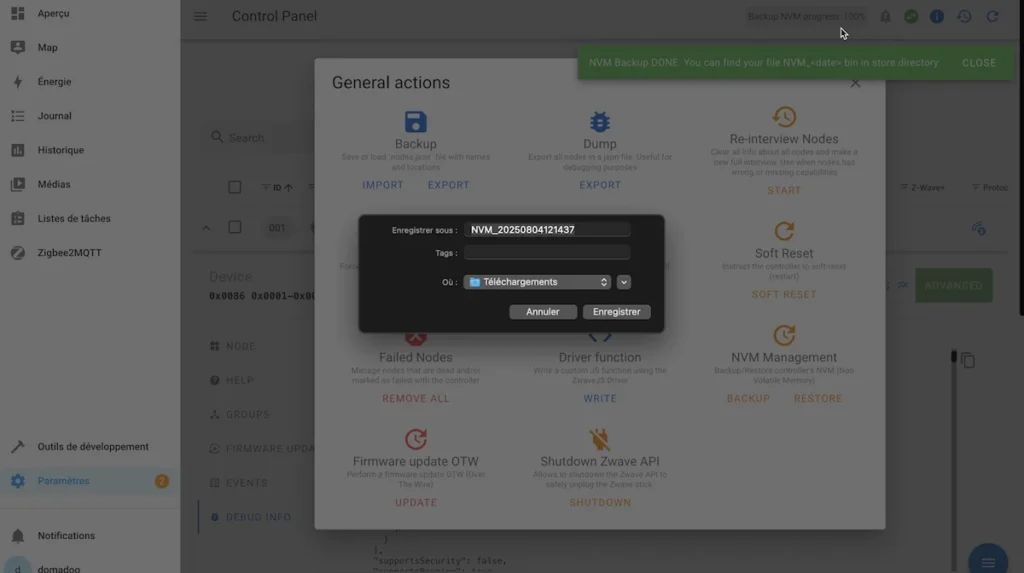Switch to the EVENTS tab

point(239,483)
